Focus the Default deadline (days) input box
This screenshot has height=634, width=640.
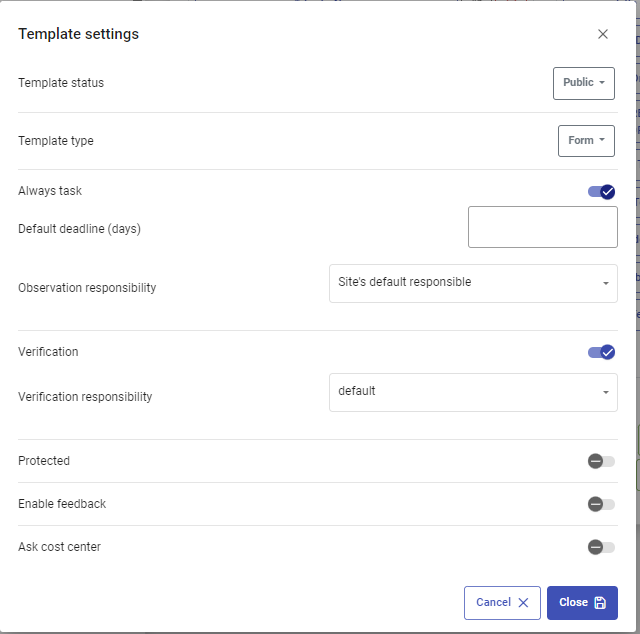click(542, 227)
